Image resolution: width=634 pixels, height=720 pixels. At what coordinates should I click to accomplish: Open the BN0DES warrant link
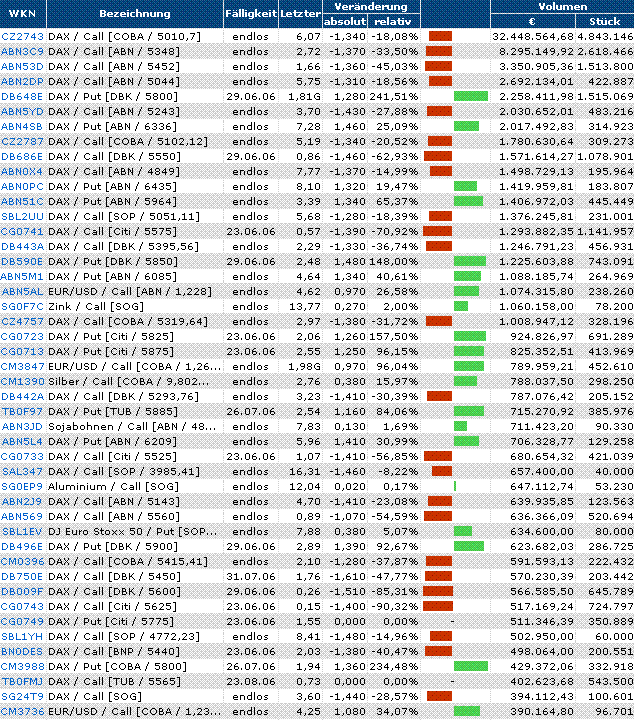(22, 651)
